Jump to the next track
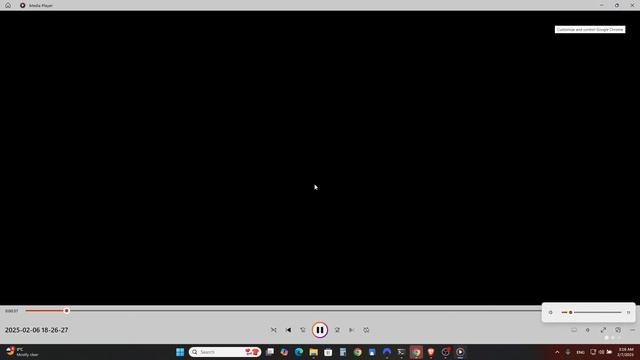The image size is (640, 360). [351, 330]
